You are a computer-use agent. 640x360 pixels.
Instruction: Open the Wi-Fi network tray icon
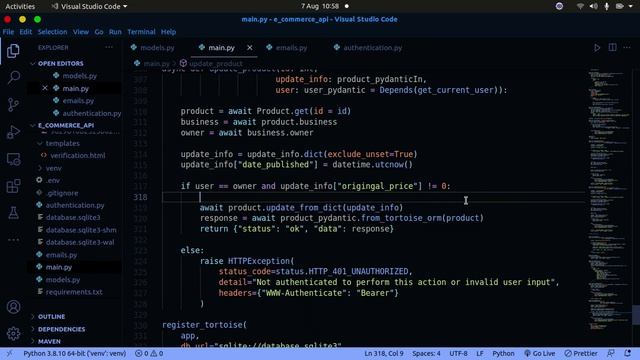tap(580, 6)
